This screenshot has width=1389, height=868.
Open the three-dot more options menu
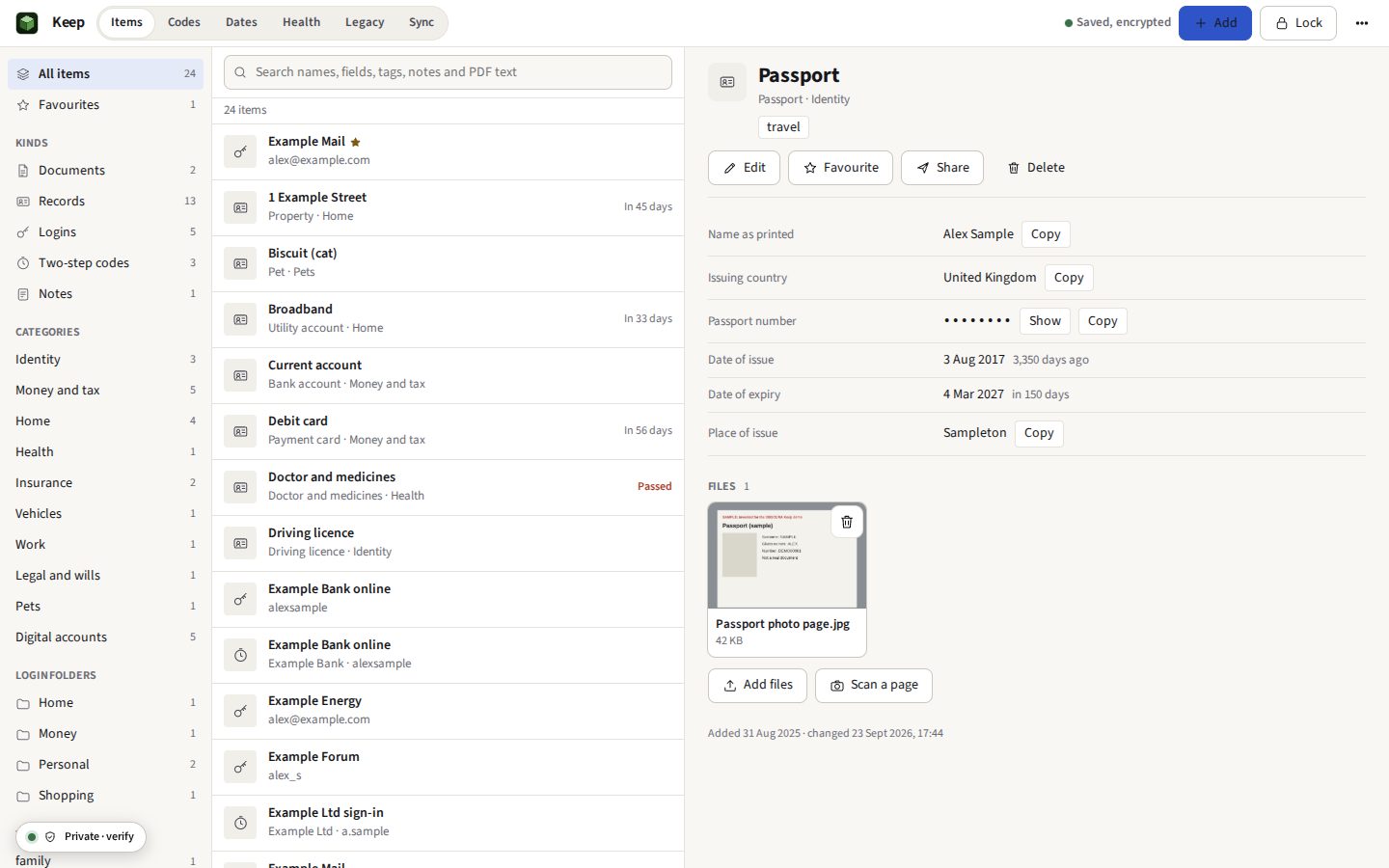pos(1362,23)
